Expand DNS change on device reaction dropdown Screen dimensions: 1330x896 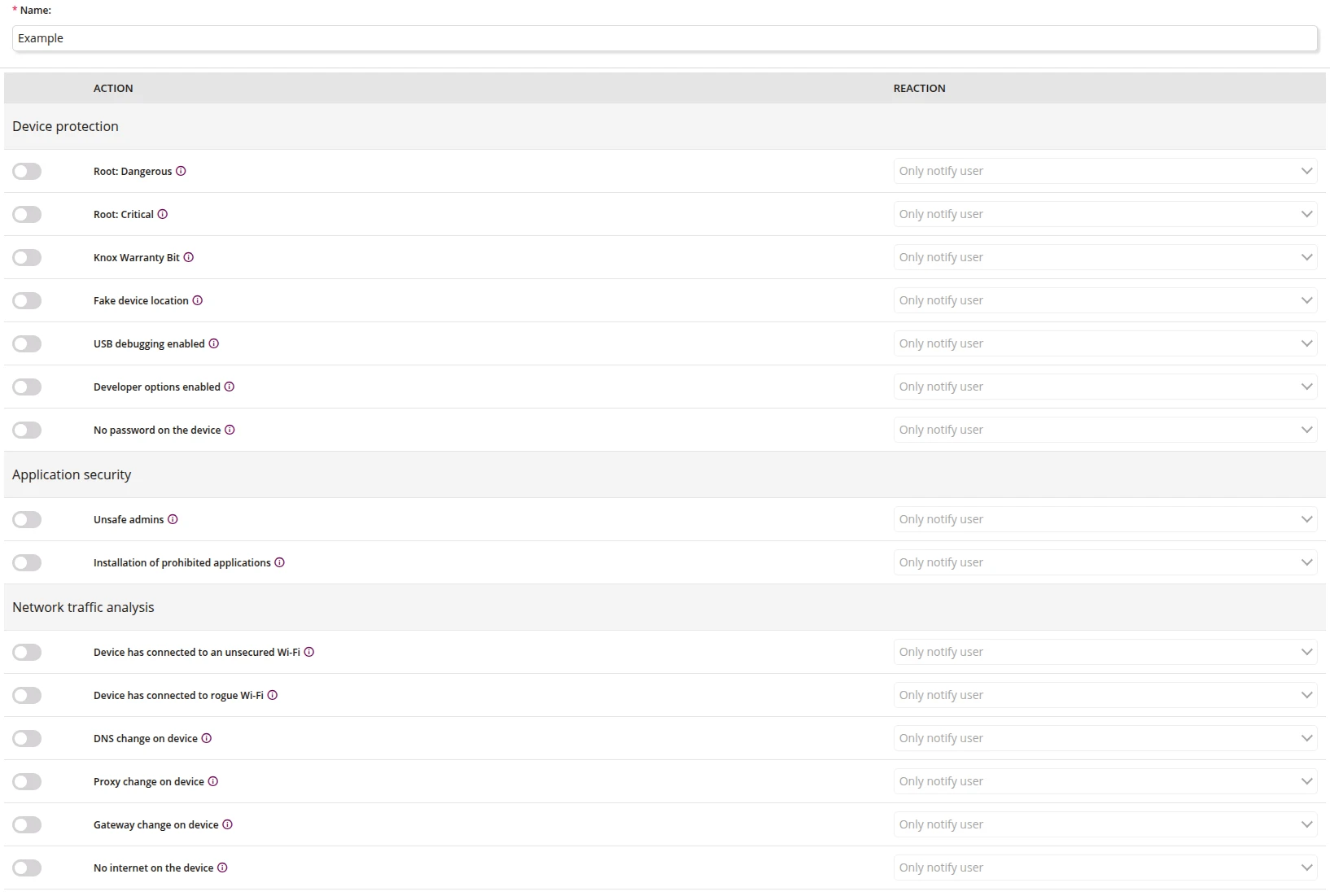(1105, 738)
